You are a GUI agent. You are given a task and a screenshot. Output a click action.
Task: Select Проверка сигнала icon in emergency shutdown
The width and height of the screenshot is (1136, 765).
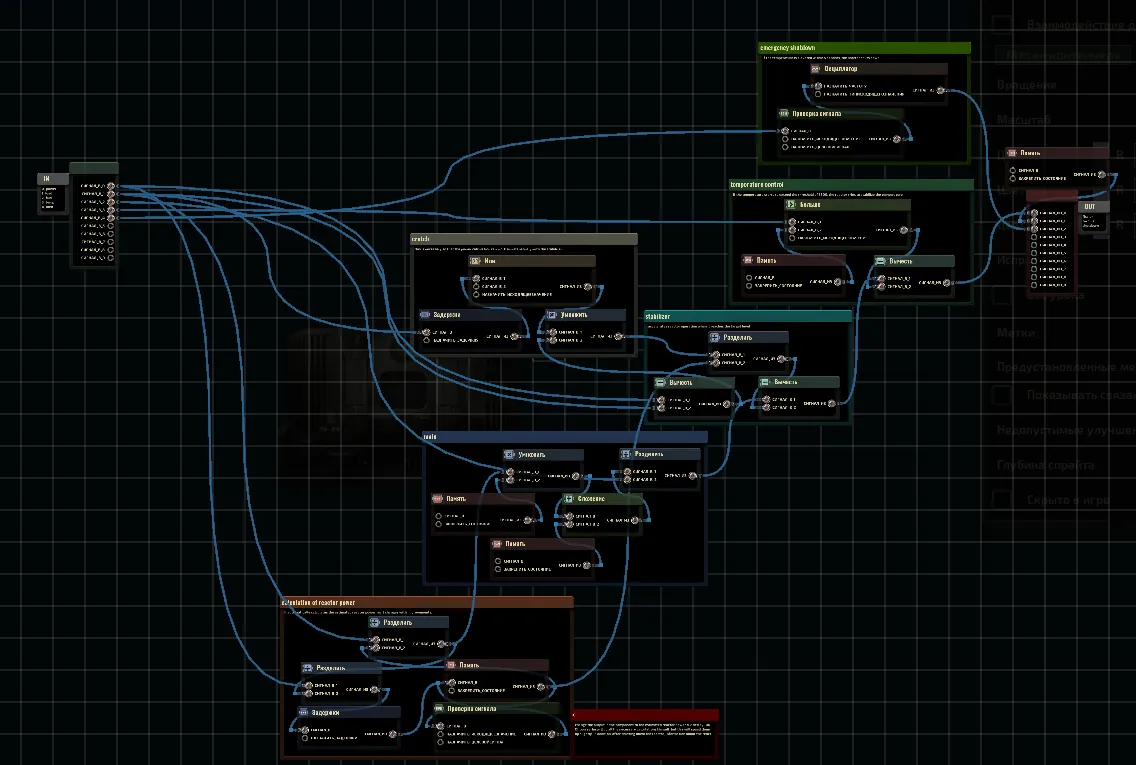[784, 114]
